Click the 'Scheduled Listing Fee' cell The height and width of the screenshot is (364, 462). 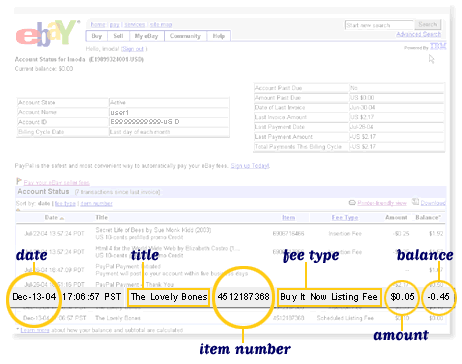click(x=345, y=318)
